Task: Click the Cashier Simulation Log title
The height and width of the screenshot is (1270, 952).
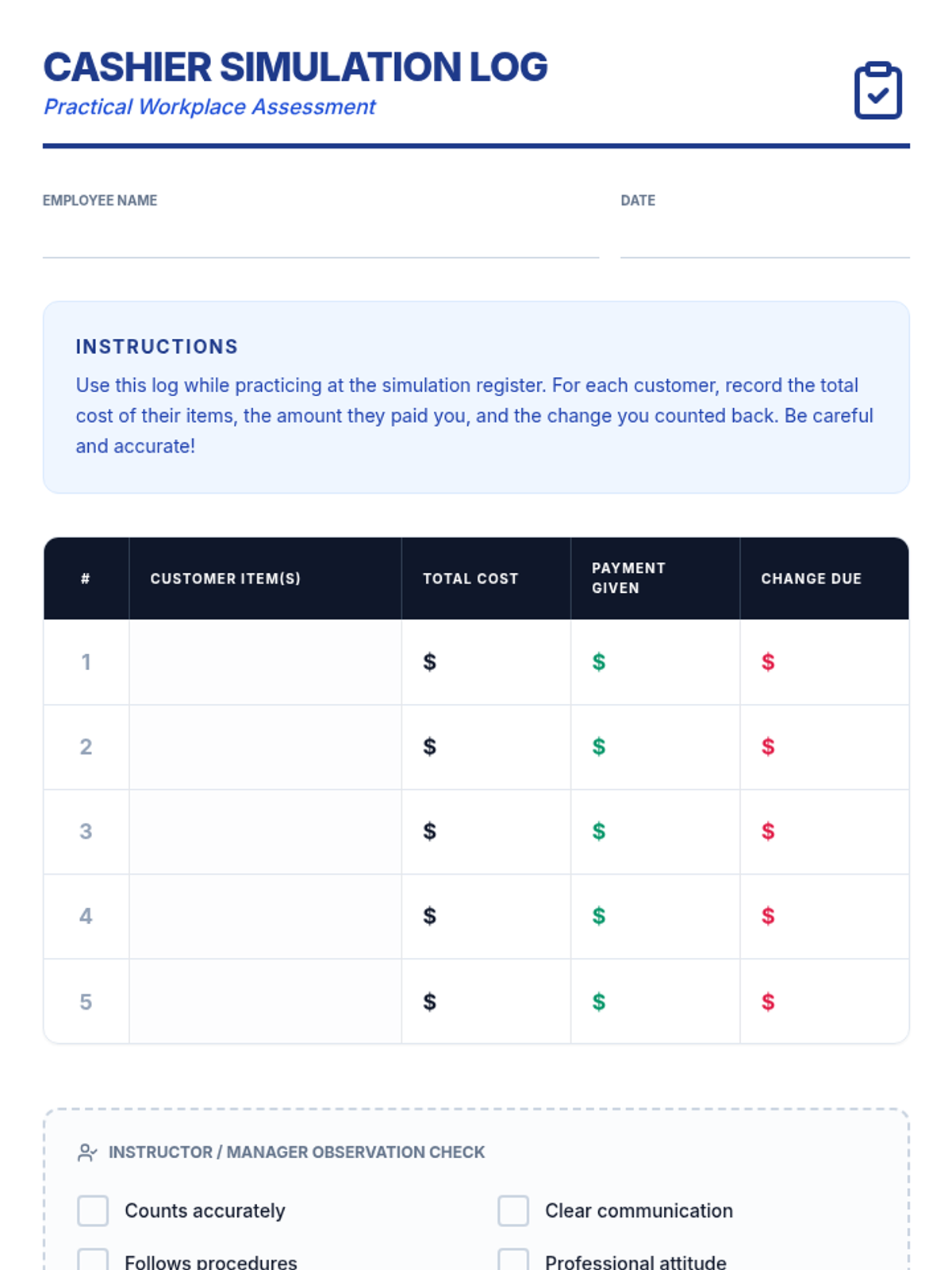Action: 295,67
